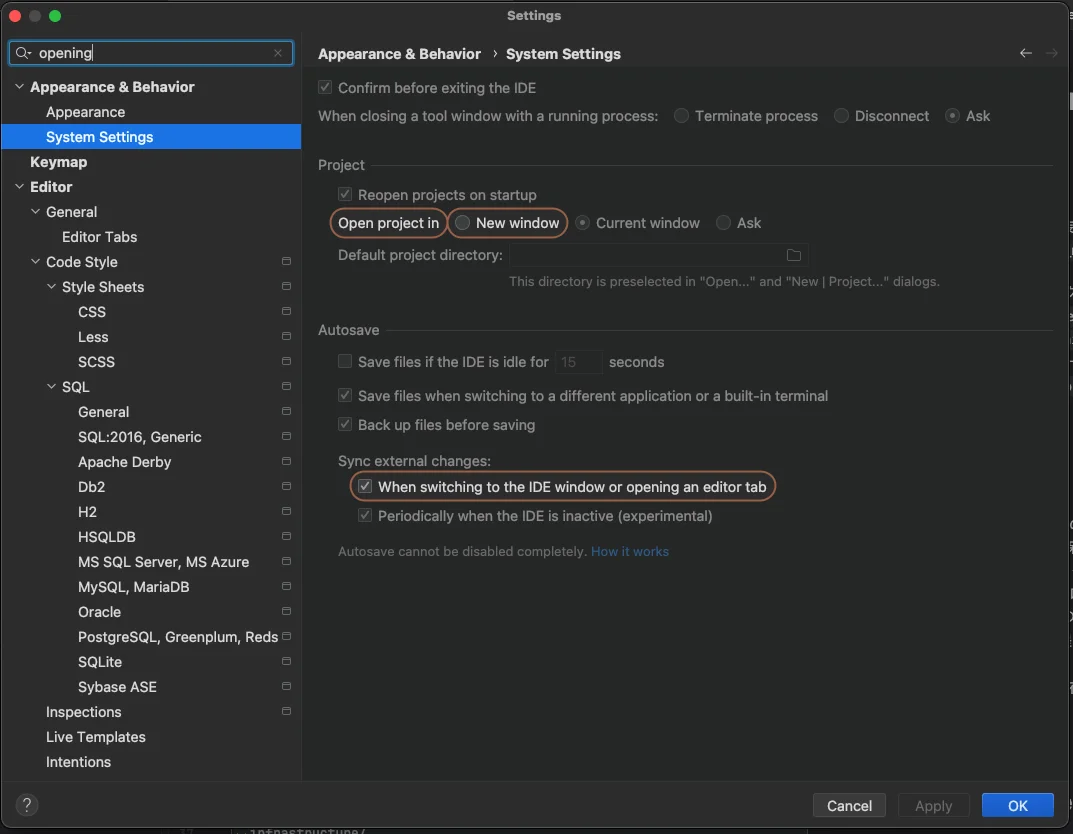The width and height of the screenshot is (1073, 834).
Task: Uncheck 'Back up files before saving'
Action: [x=344, y=425]
